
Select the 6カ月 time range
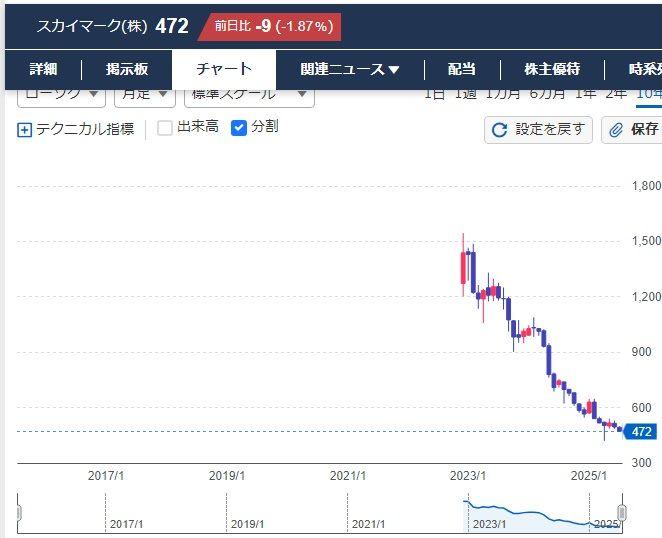[547, 94]
